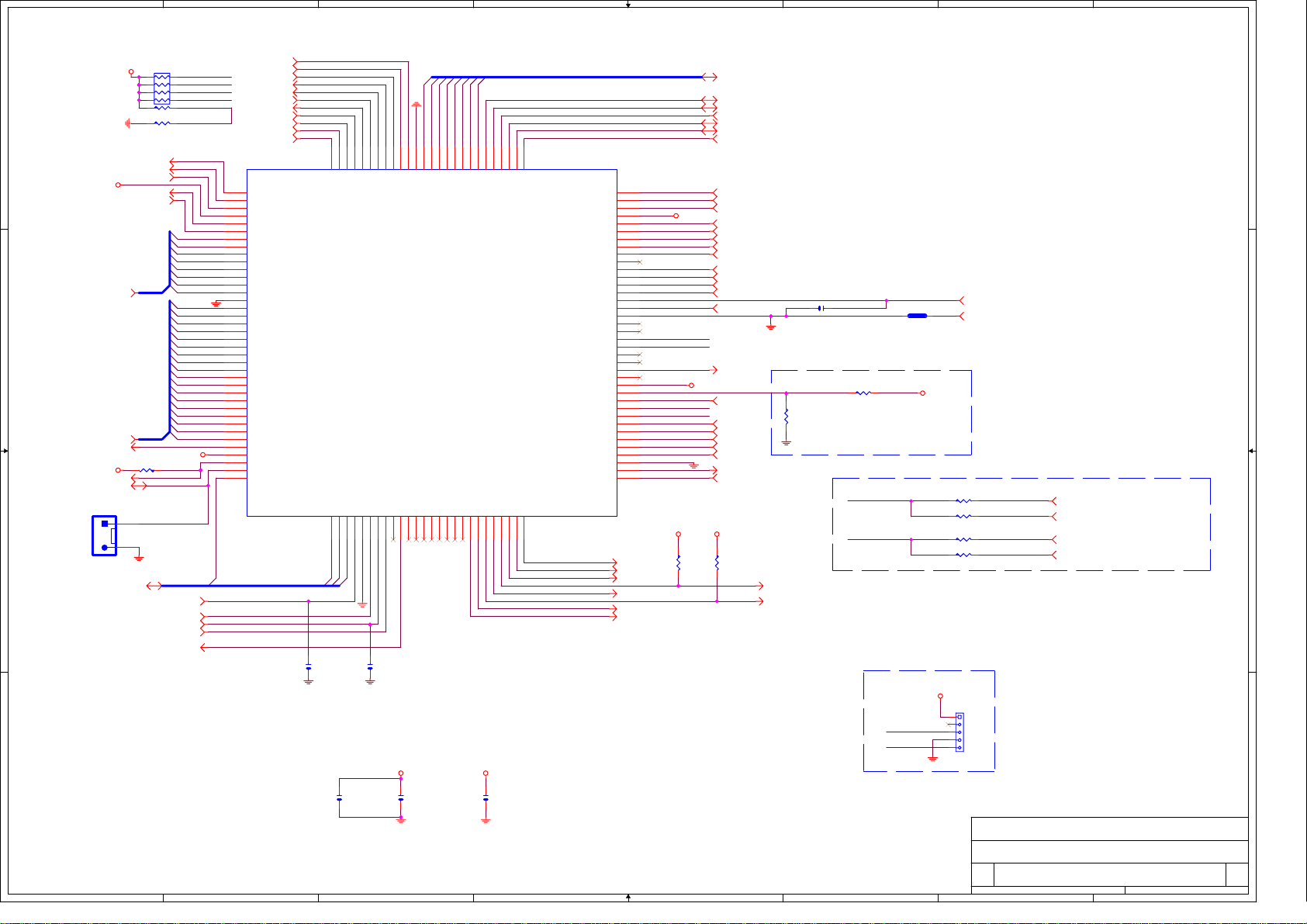Click the top row of the title block
The image size is (1307, 924).
pos(1110,829)
